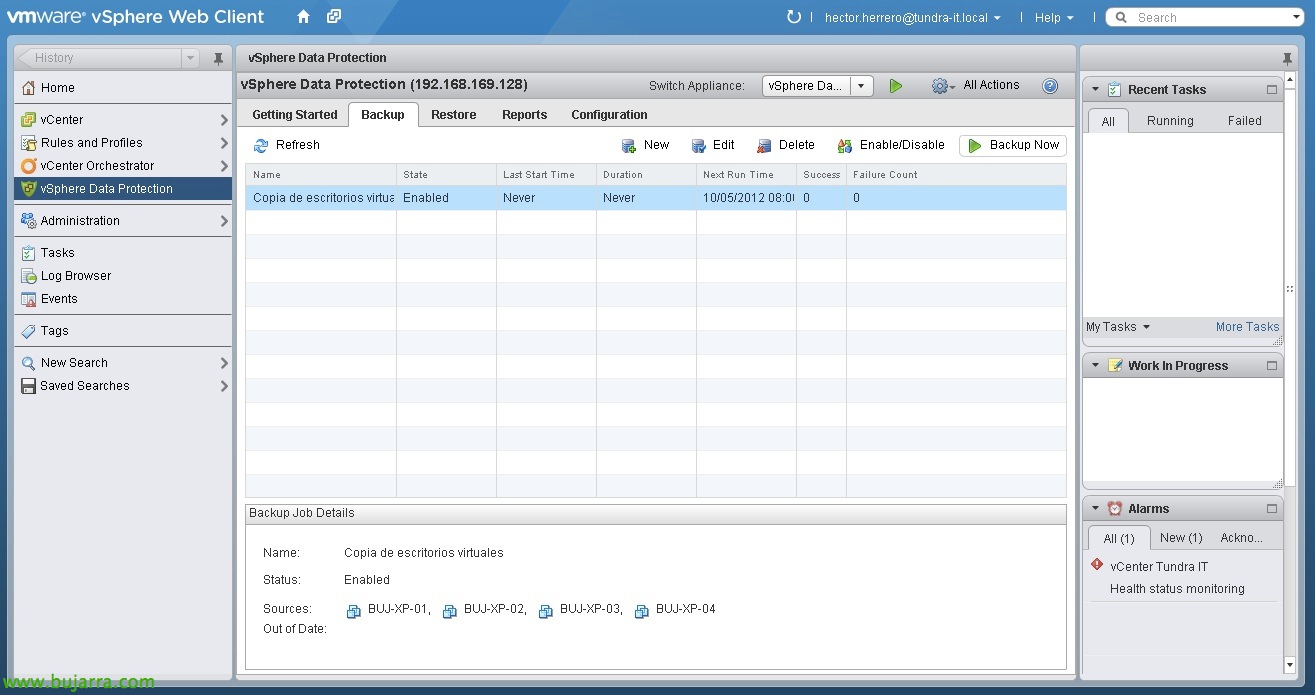
Task: Select vSphere Data Protection in navigator
Action: 123,189
